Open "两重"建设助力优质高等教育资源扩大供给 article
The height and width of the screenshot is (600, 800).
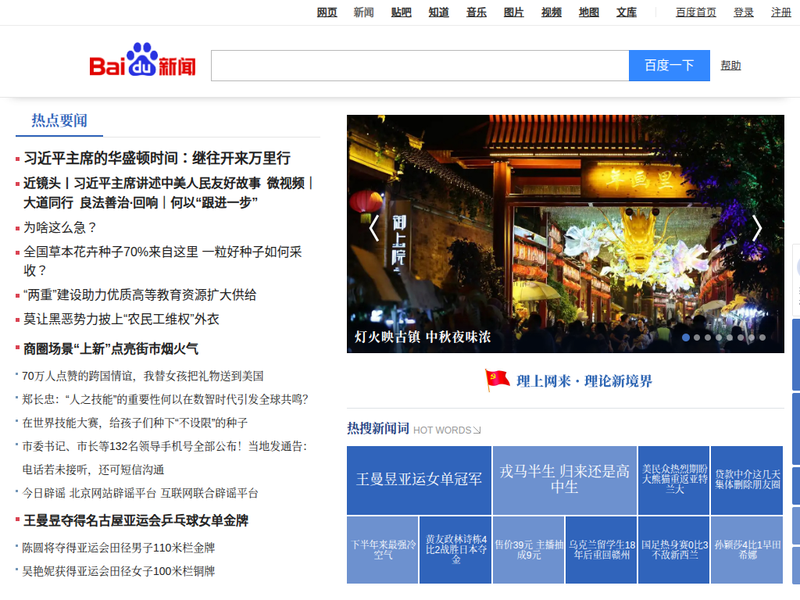click(140, 295)
